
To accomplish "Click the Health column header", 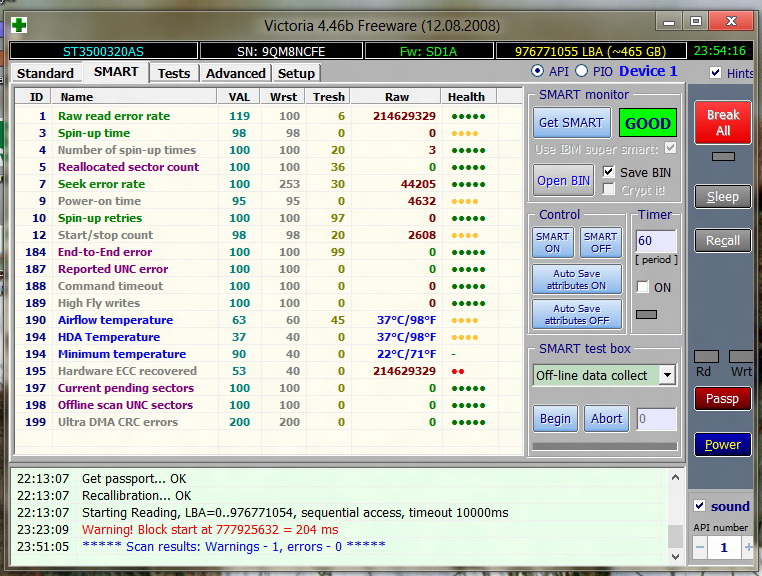I will [x=466, y=97].
